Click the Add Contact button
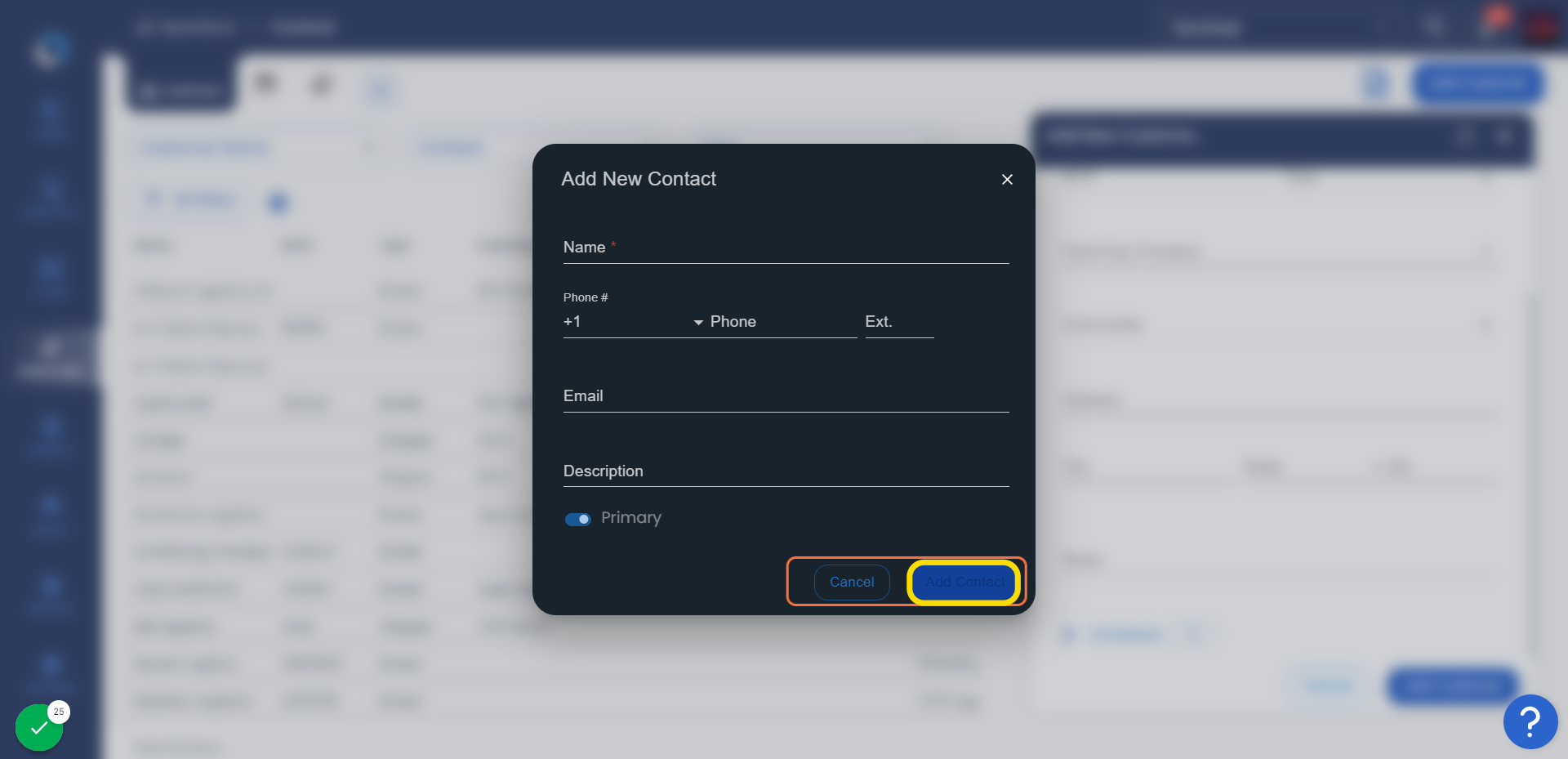The image size is (1568, 759). 964,582
